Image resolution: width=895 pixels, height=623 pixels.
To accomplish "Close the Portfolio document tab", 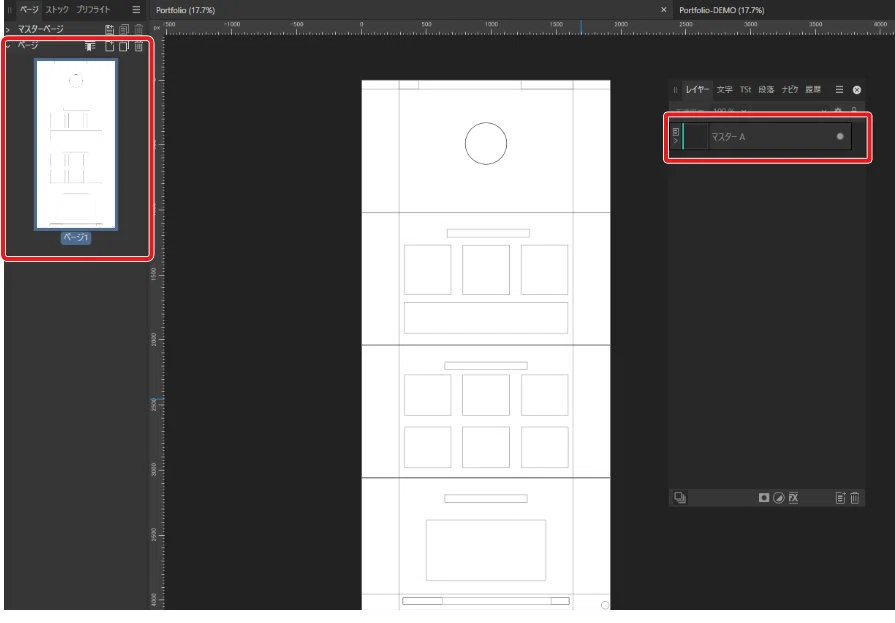I will click(x=663, y=10).
